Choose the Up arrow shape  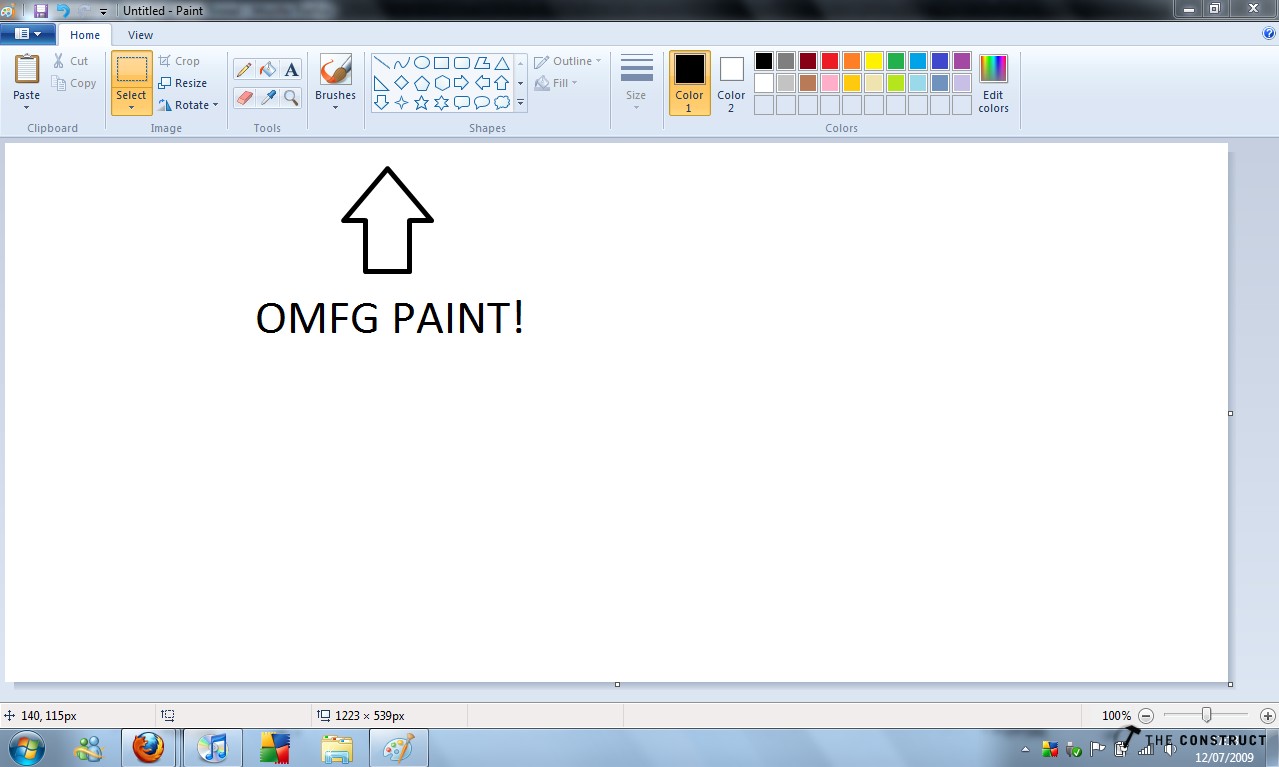[x=502, y=83]
